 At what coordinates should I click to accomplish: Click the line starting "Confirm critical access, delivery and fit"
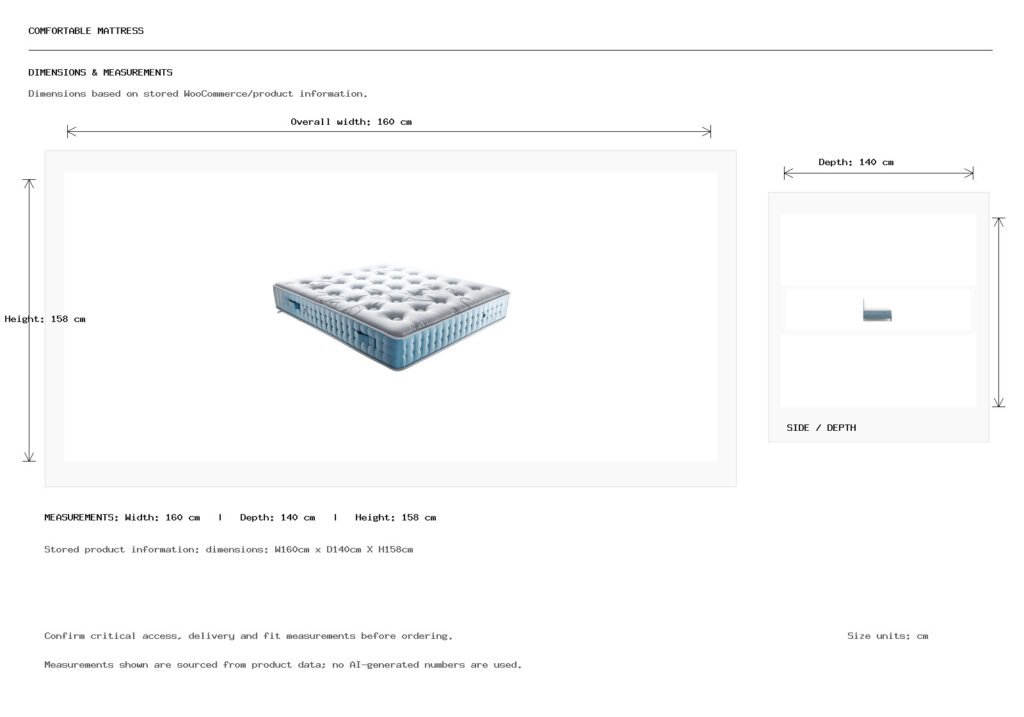pos(248,635)
